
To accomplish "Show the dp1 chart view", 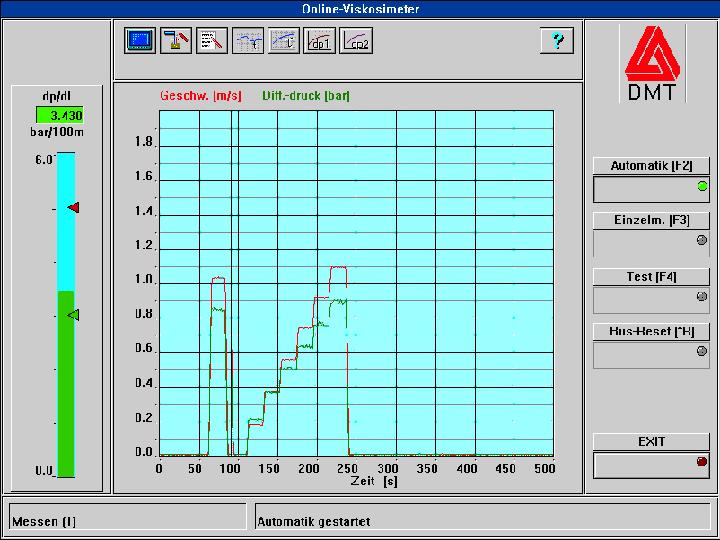I will [320, 40].
